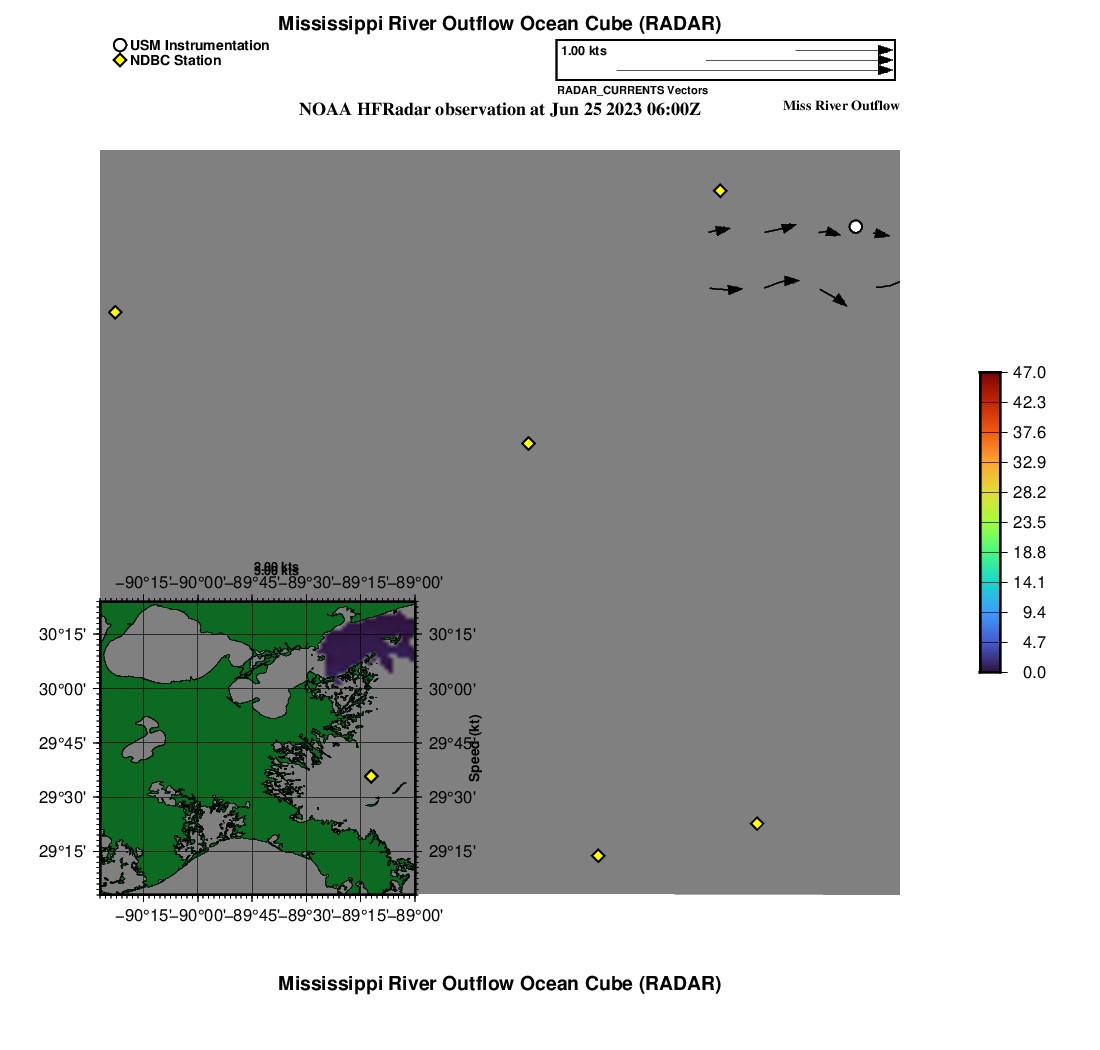This screenshot has width=1100, height=1050.
Task: Click the southeast-pointing current vector arrow
Action: (833, 297)
